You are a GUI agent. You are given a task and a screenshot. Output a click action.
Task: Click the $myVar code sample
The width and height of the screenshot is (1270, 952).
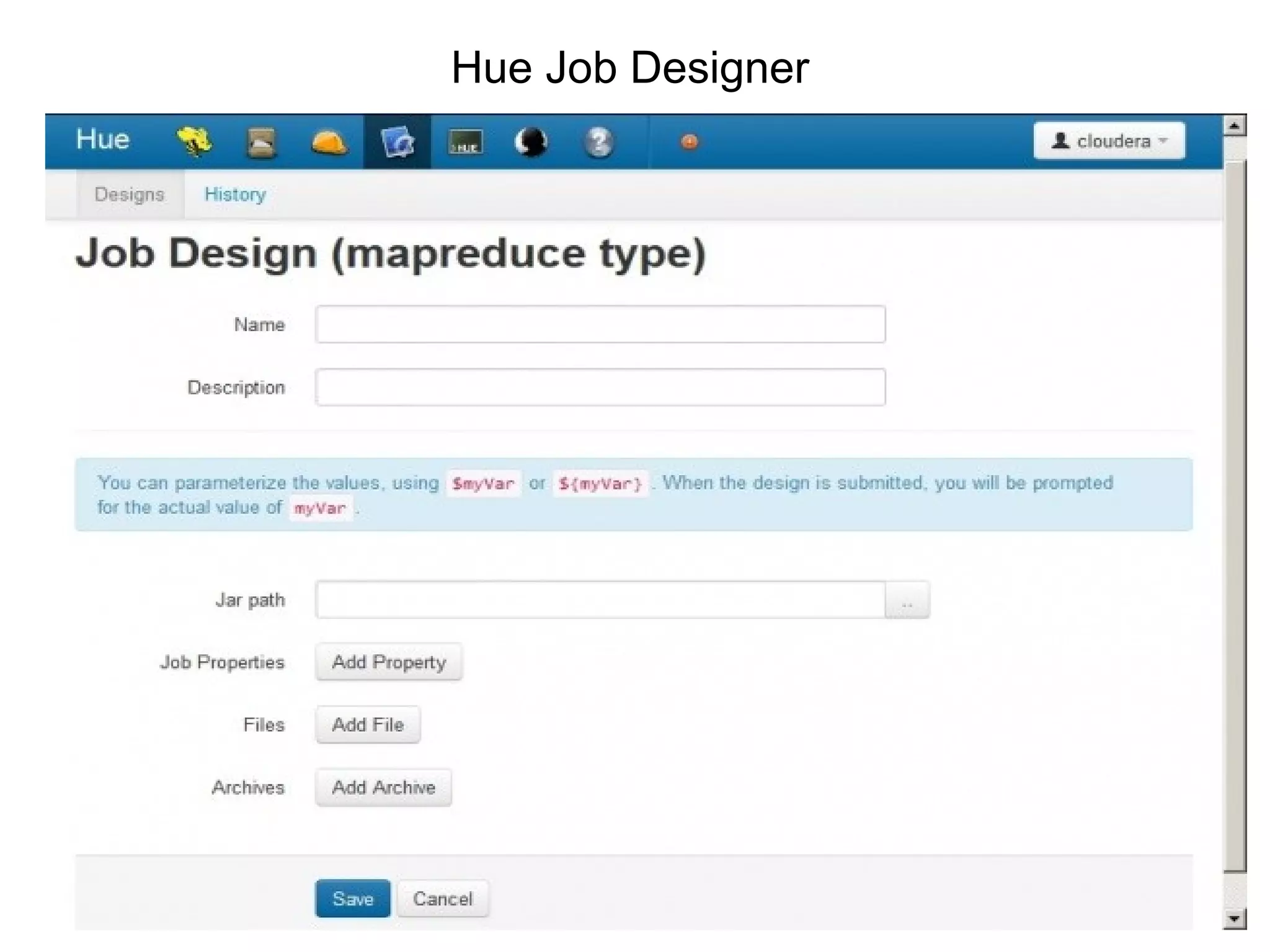[483, 484]
